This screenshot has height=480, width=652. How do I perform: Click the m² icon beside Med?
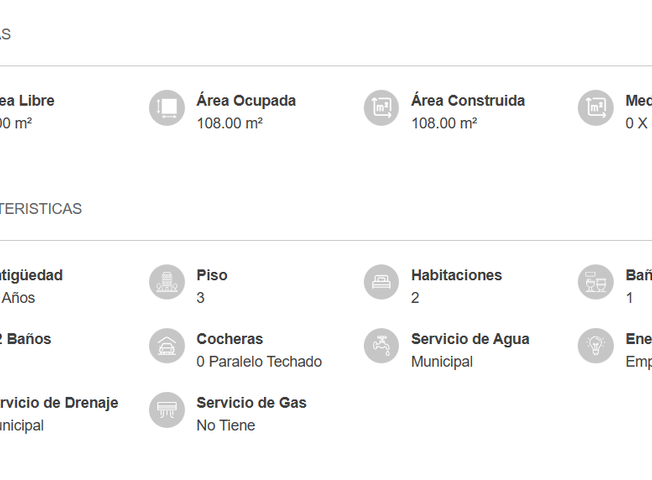tap(595, 108)
